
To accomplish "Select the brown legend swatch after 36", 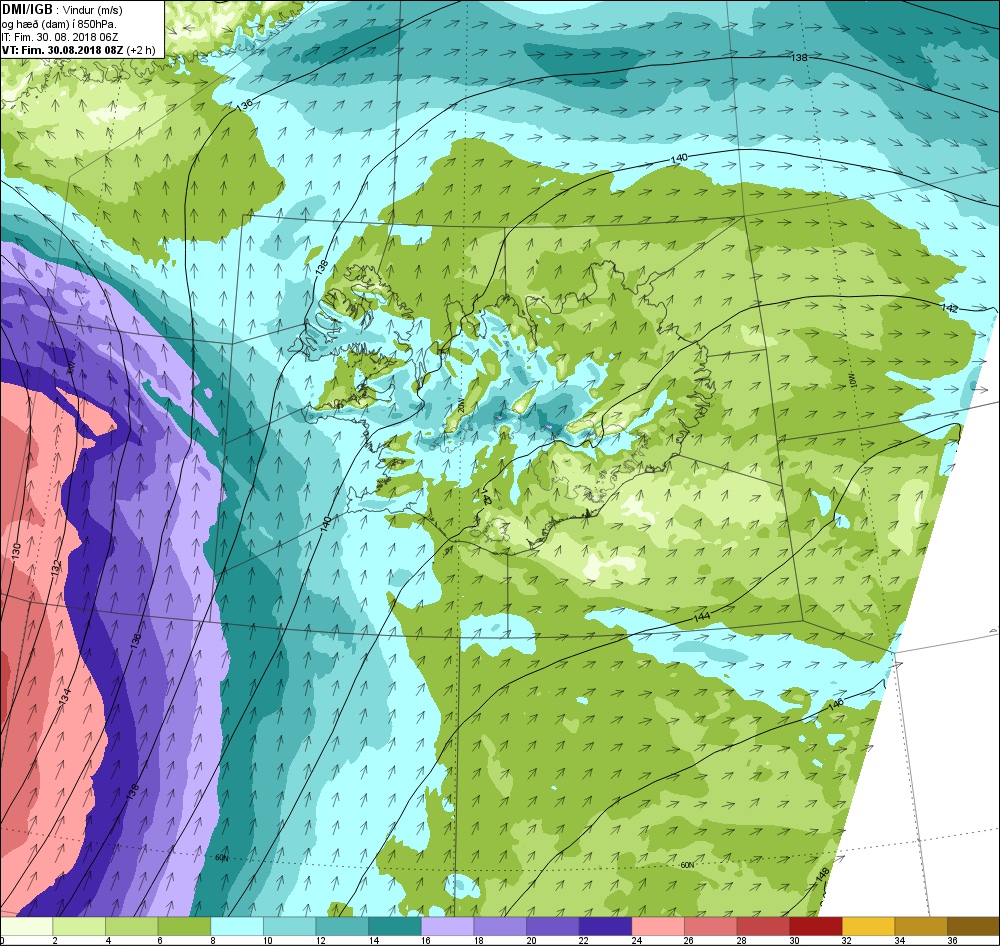I will click(973, 926).
